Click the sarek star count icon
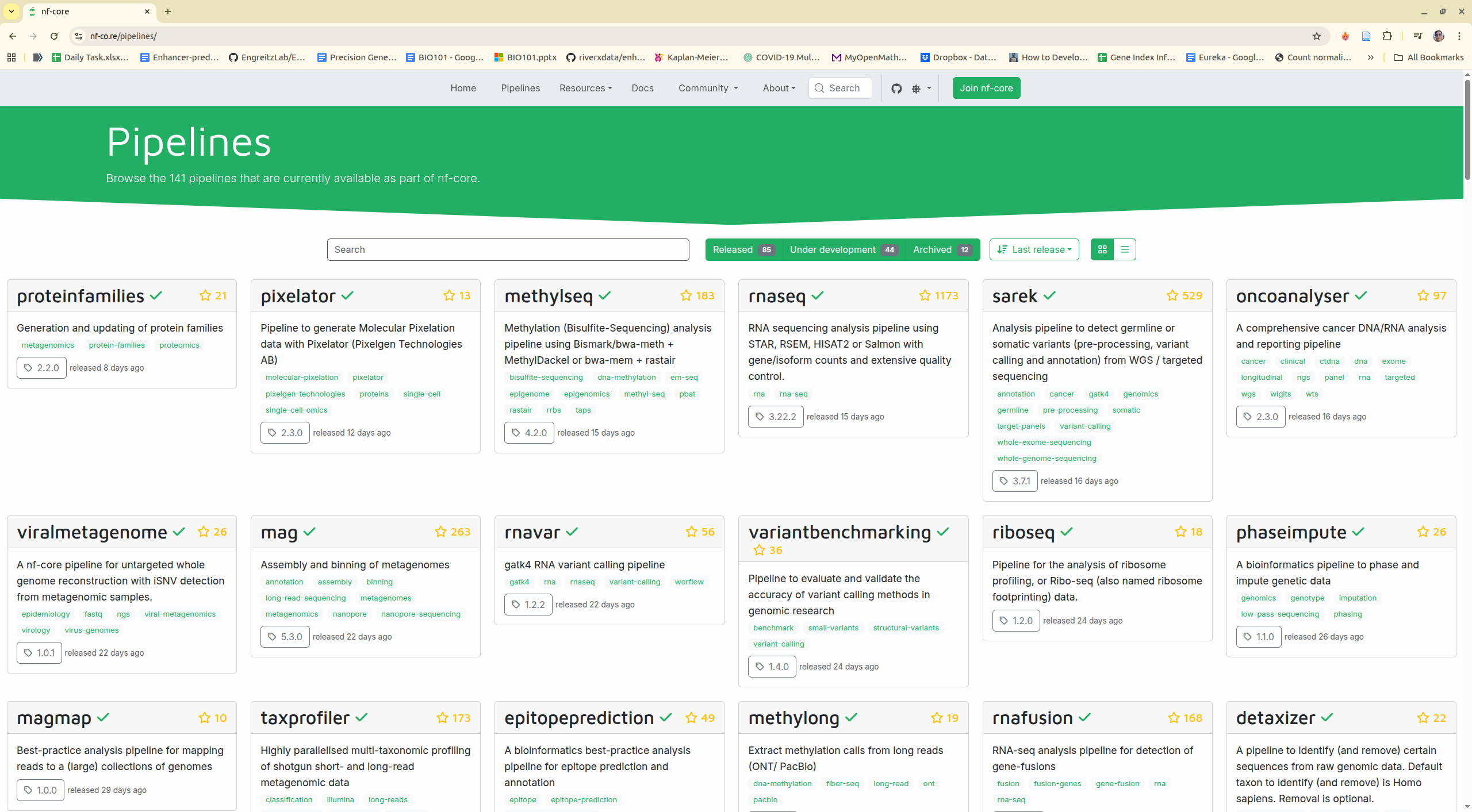This screenshot has height=812, width=1472. coord(1172,295)
